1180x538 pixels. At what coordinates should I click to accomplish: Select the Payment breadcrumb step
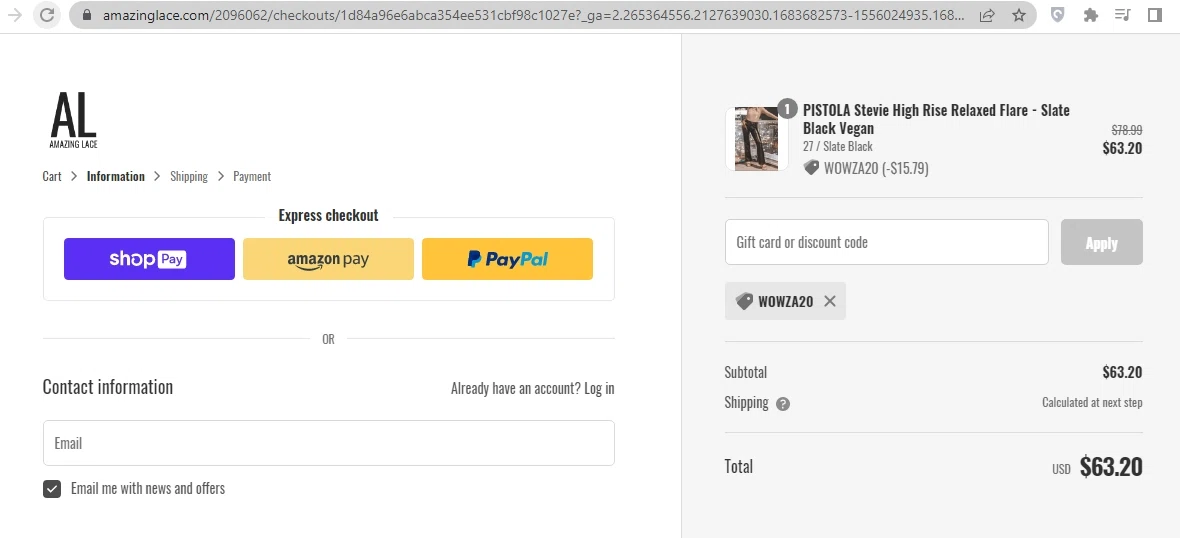tap(252, 176)
